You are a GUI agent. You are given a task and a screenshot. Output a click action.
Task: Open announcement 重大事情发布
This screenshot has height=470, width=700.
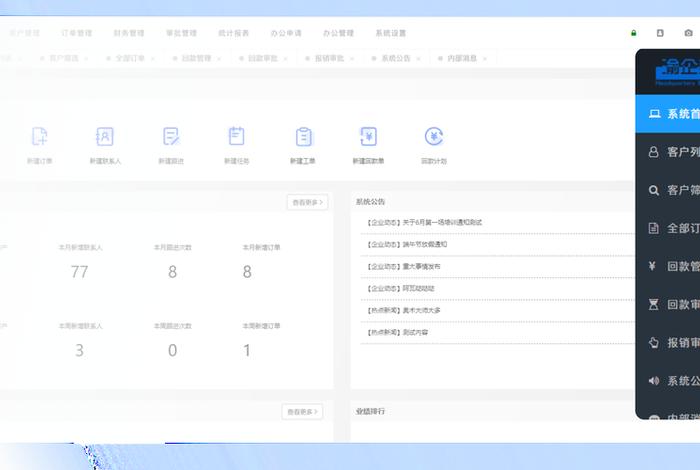click(x=404, y=266)
